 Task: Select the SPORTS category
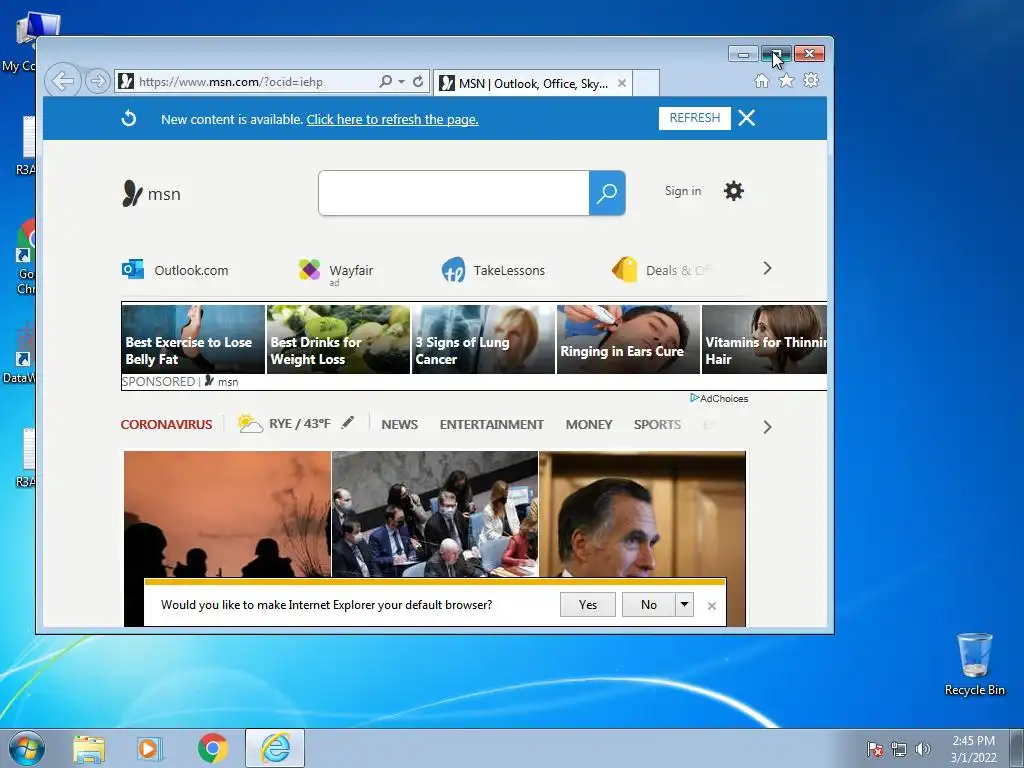click(658, 424)
